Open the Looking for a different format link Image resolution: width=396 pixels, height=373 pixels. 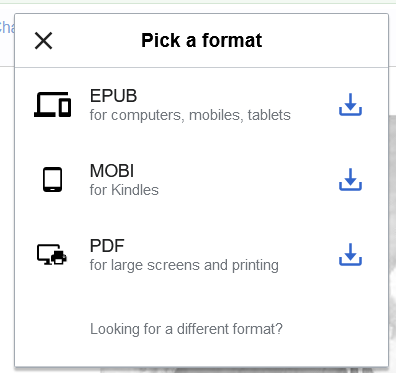click(186, 329)
